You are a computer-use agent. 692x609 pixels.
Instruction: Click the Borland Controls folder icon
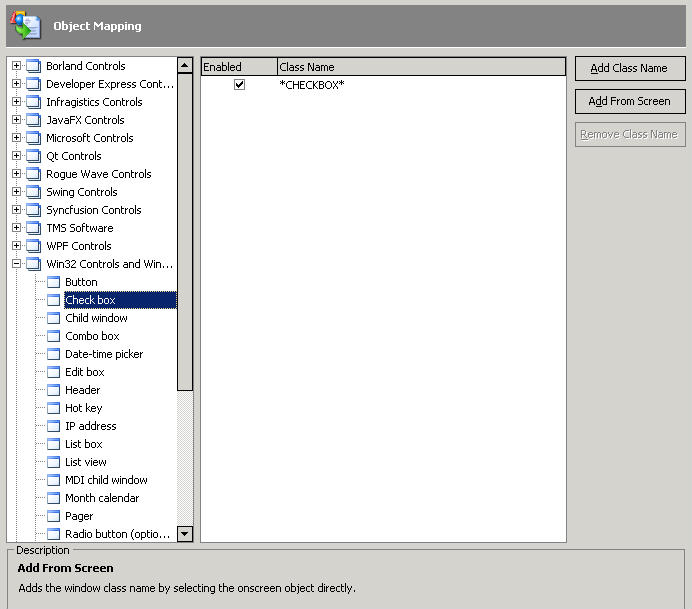coord(34,66)
